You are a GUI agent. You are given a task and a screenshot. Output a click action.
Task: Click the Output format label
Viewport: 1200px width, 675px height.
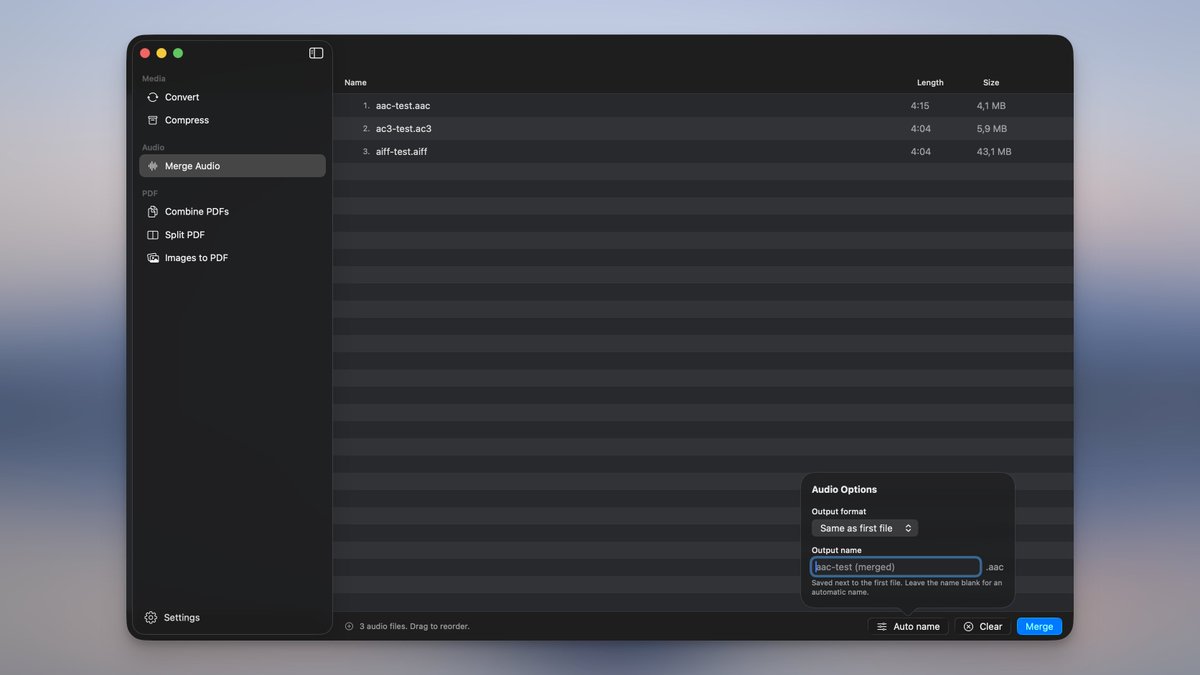coord(839,512)
